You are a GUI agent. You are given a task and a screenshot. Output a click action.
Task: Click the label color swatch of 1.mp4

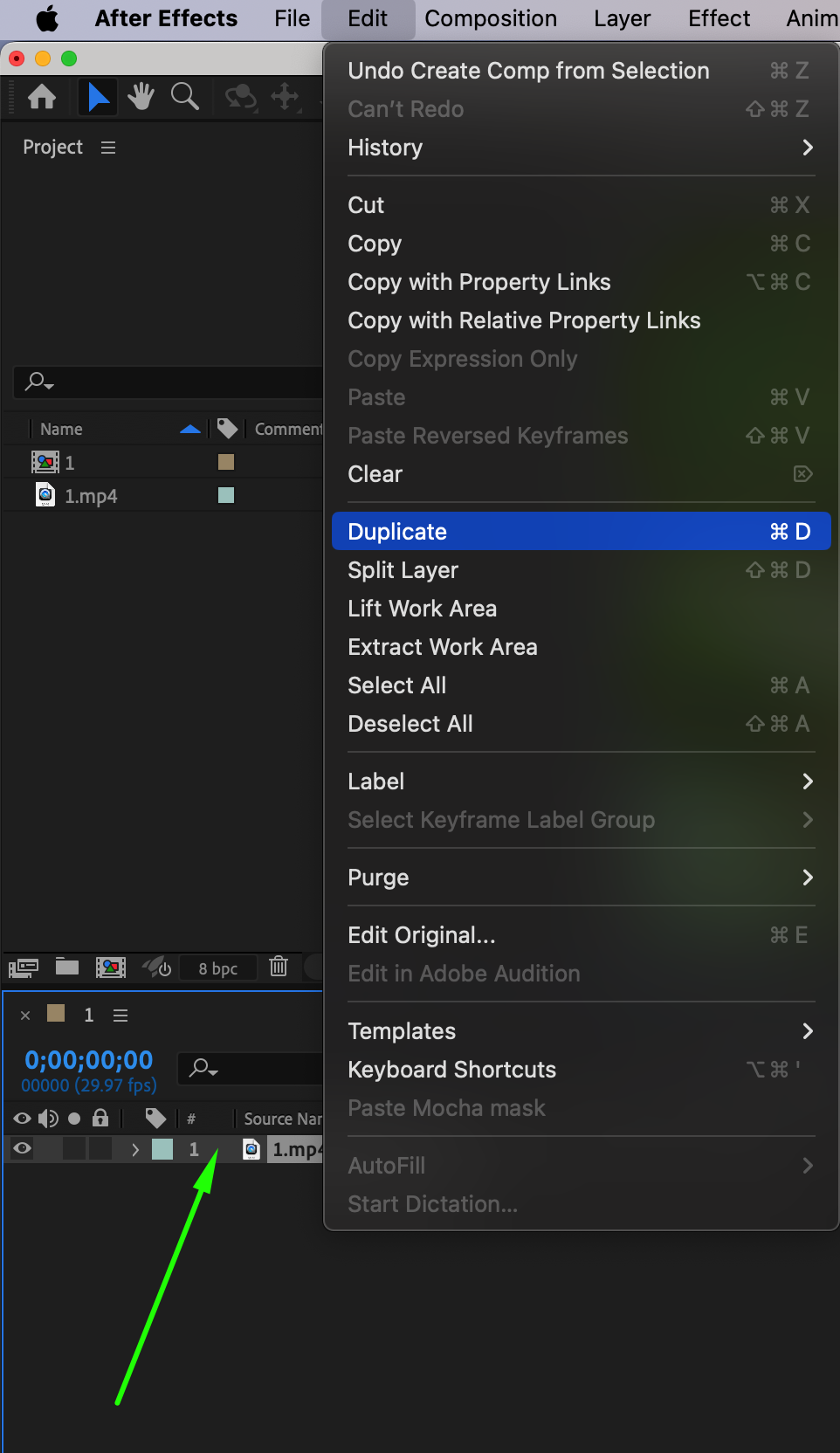(226, 495)
